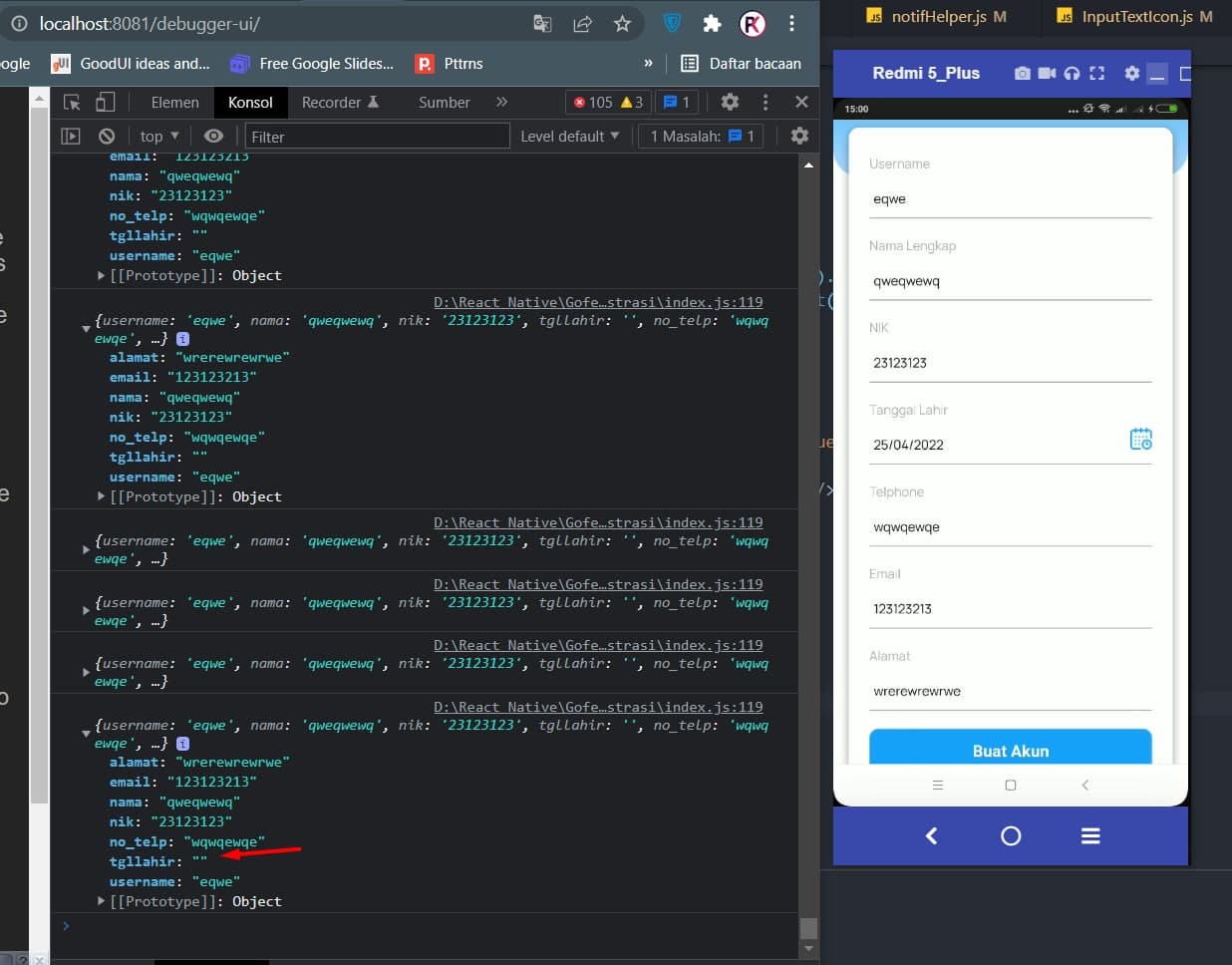
Task: Clear the console with the ban icon
Action: [106, 136]
